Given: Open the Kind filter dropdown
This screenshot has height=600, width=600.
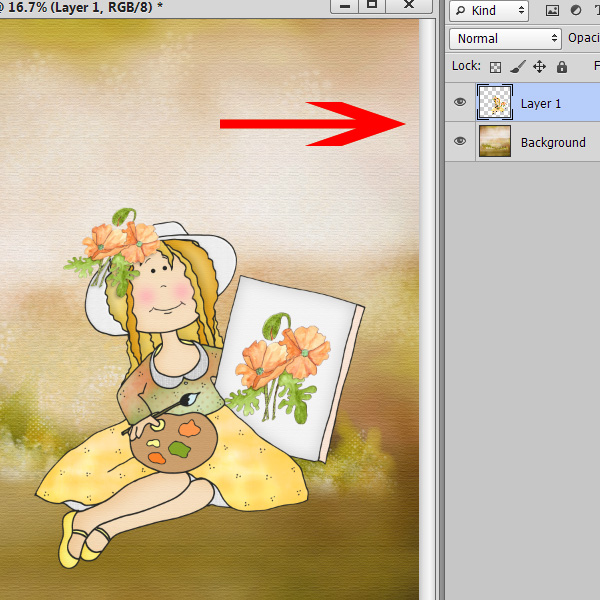Looking at the screenshot, I should tap(489, 10).
